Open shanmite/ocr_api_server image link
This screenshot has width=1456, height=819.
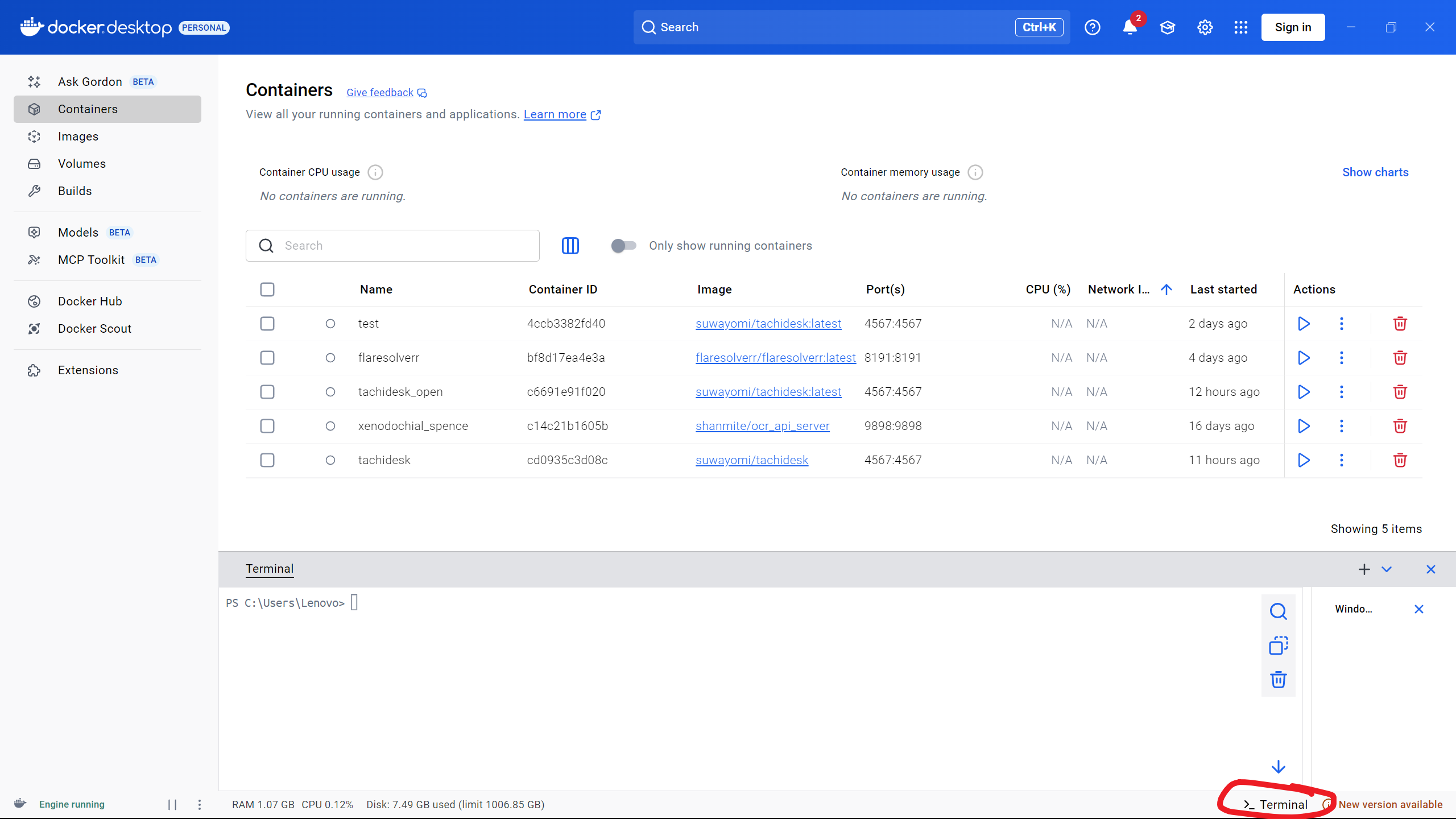(762, 426)
